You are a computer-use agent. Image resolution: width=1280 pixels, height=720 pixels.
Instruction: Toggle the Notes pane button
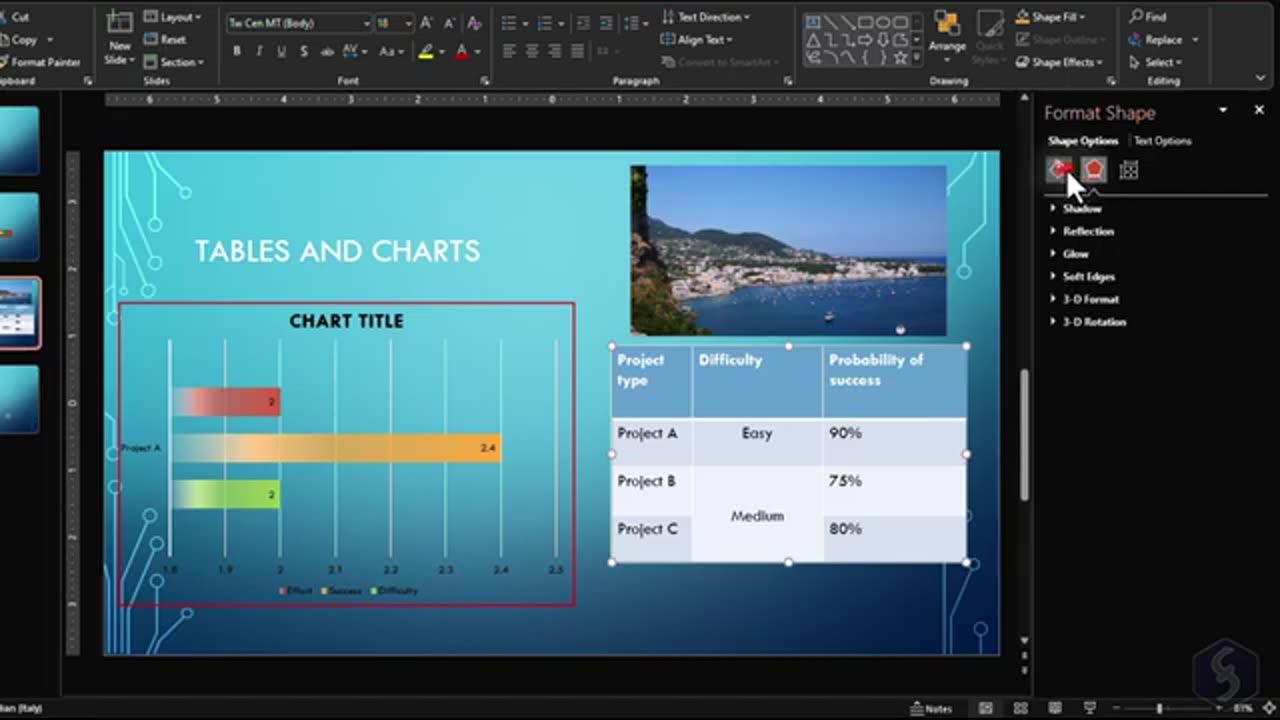pos(931,708)
